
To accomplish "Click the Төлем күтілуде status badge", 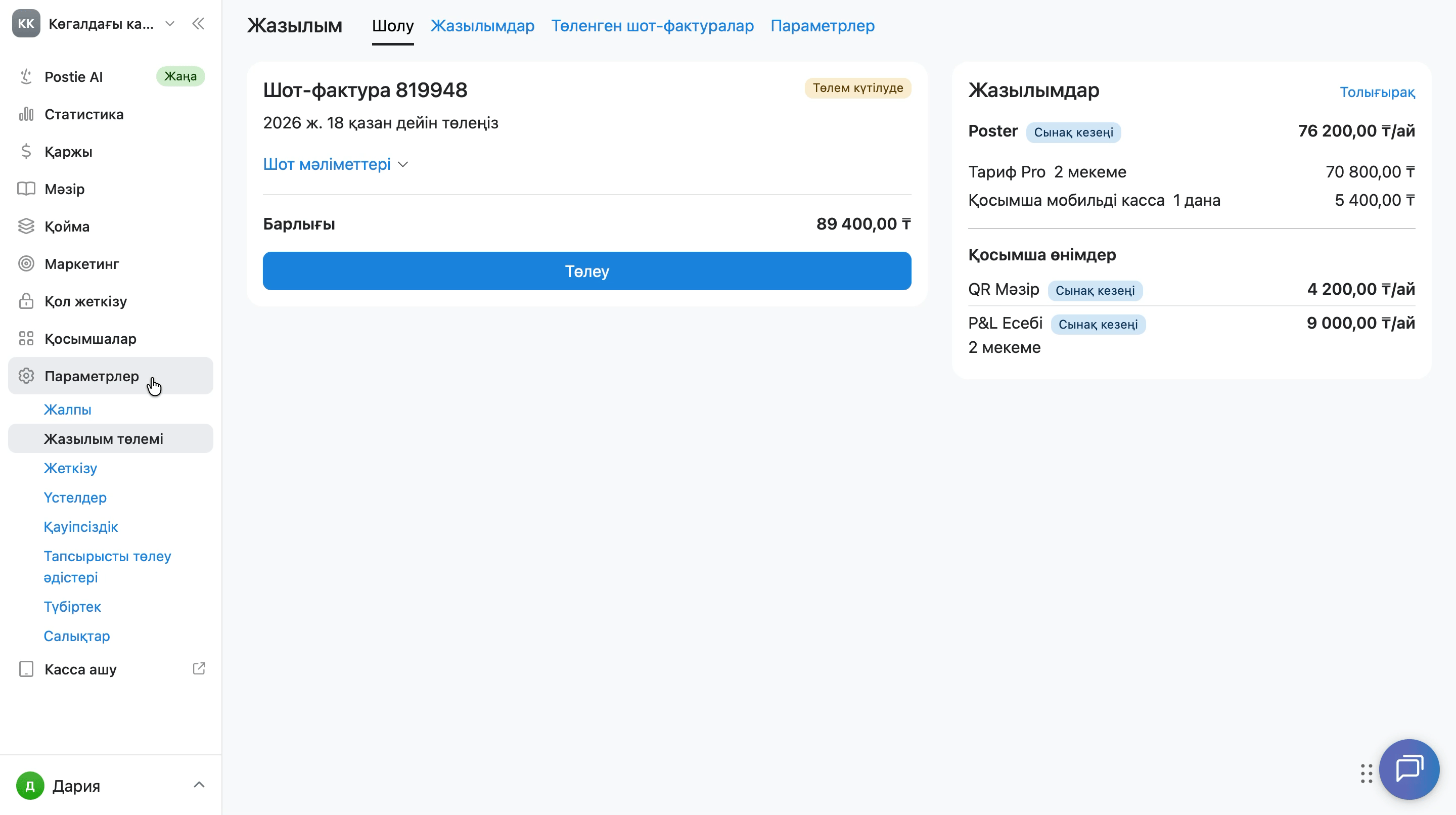I will point(857,88).
